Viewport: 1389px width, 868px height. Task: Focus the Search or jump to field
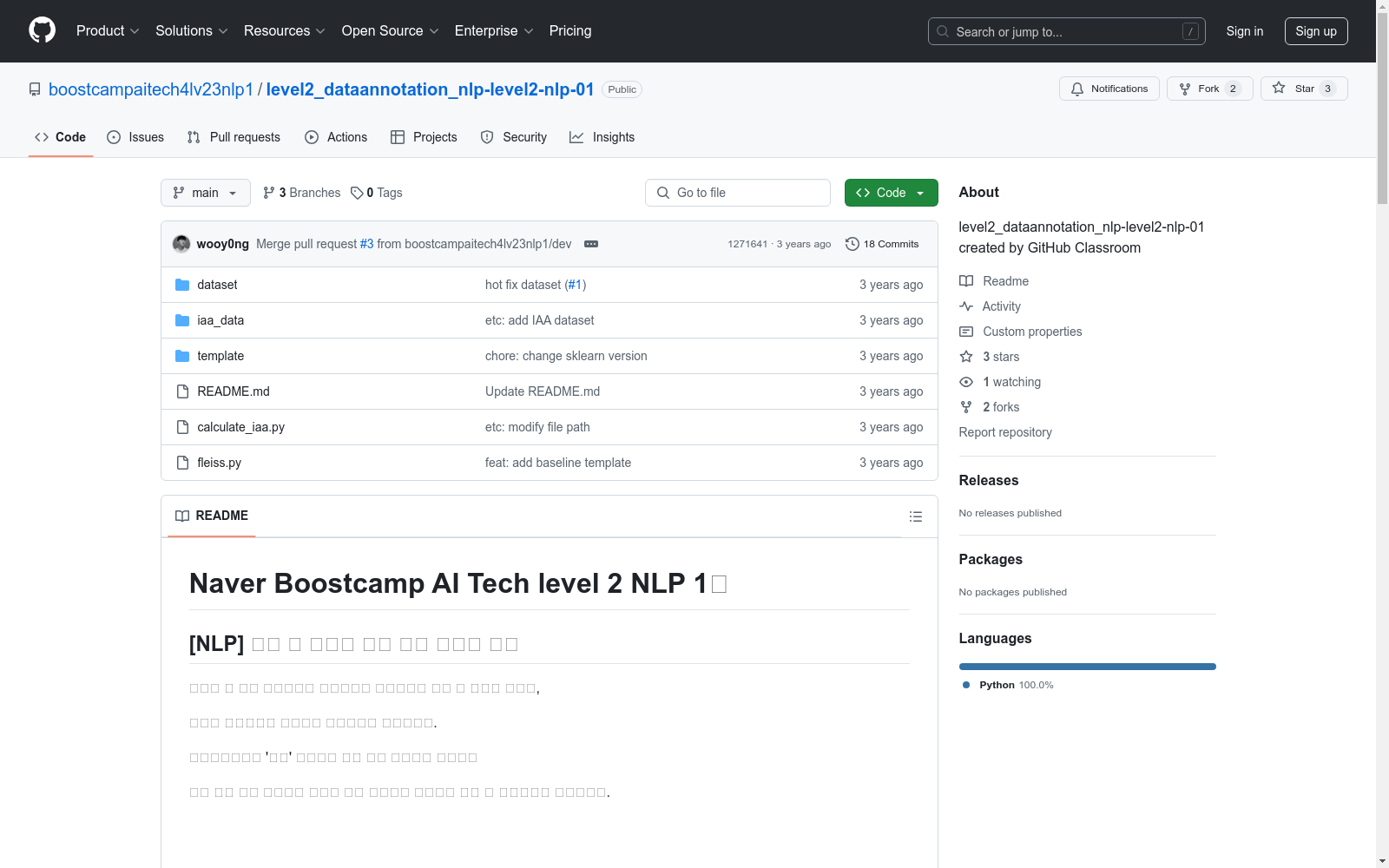pyautogui.click(x=1066, y=31)
